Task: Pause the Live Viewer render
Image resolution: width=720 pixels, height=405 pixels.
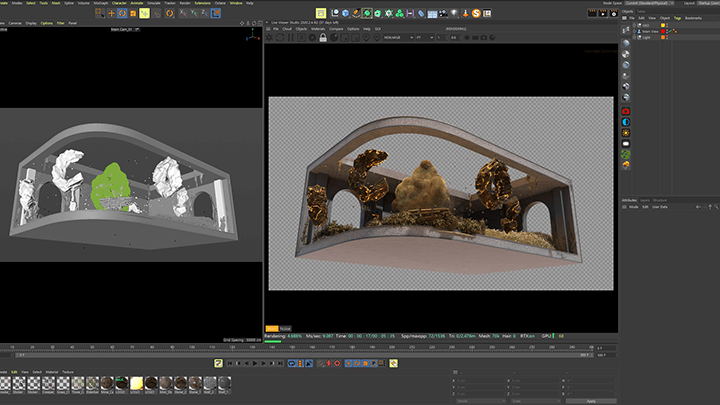Action: tap(291, 38)
